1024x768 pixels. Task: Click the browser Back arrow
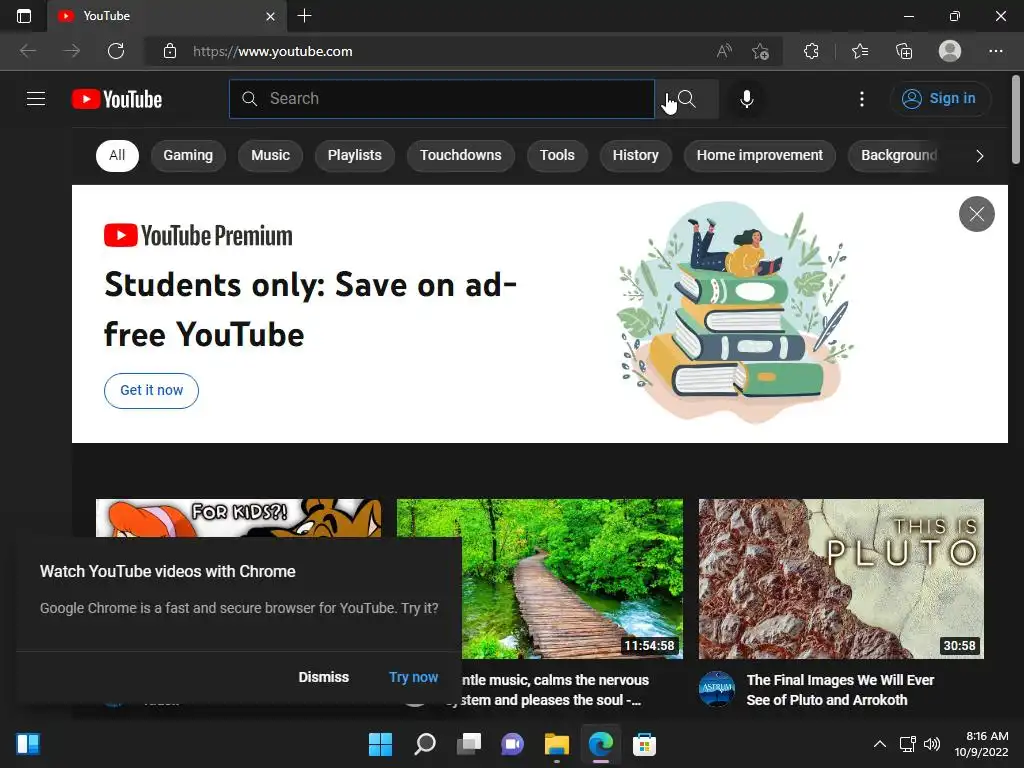28,51
